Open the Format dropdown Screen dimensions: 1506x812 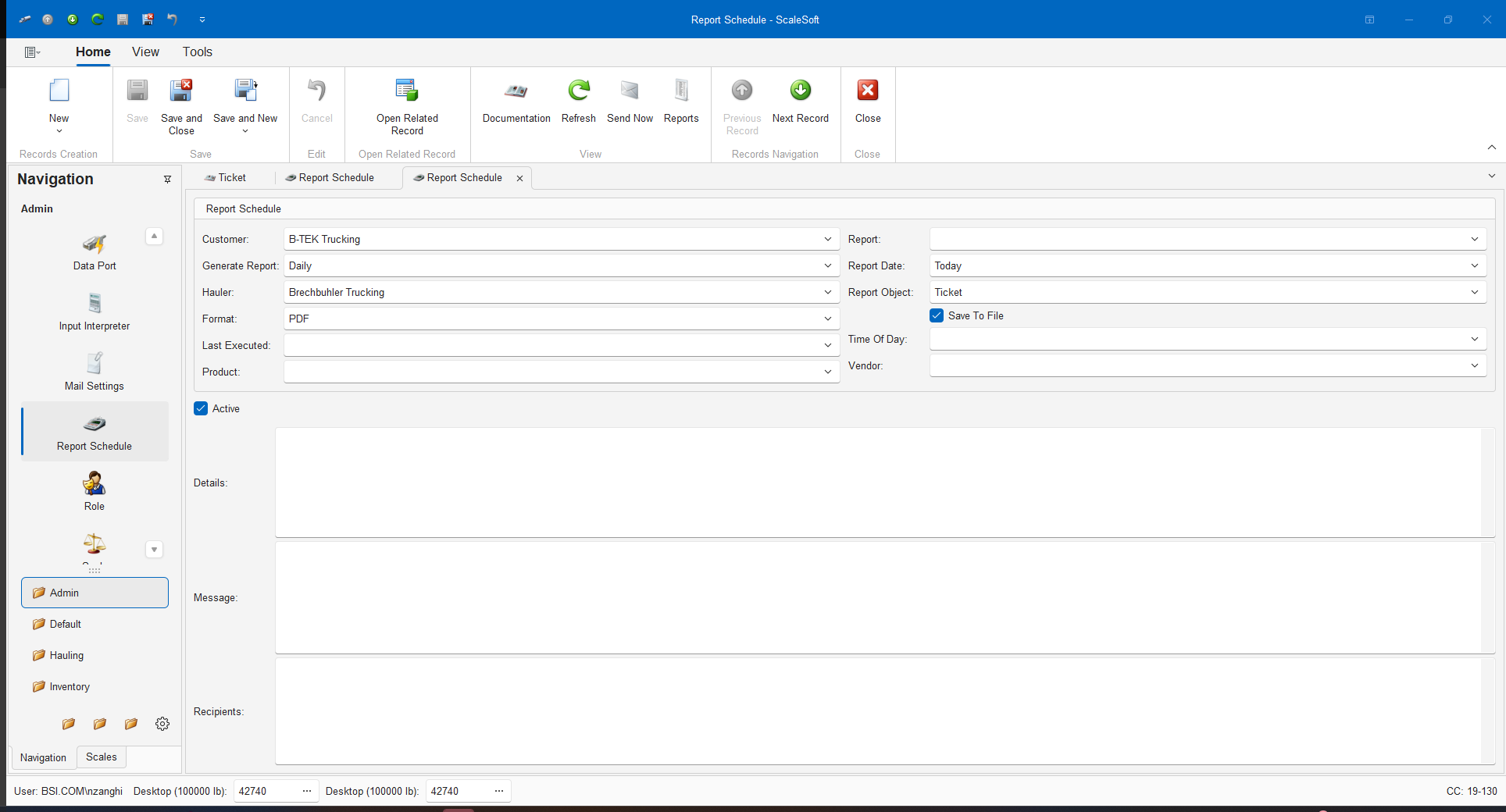pyautogui.click(x=828, y=319)
